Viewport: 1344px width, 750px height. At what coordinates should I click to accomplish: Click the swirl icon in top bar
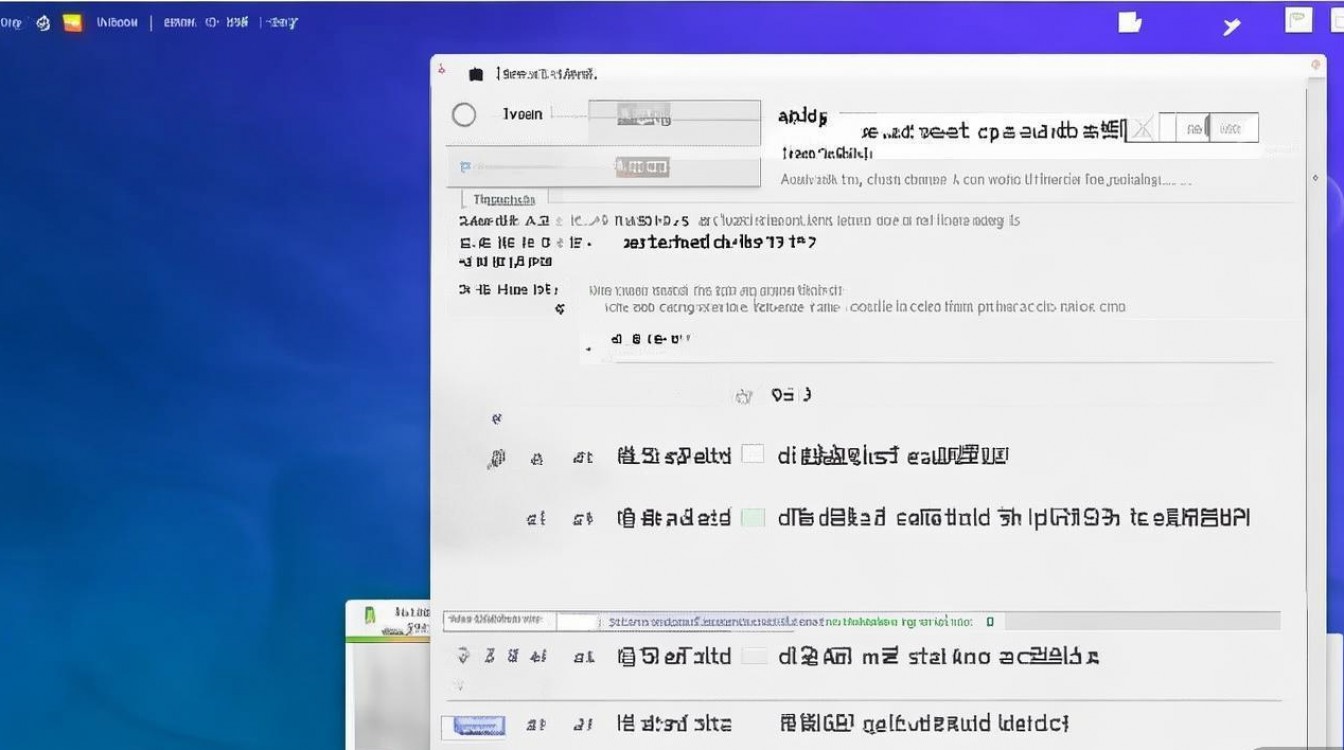coord(43,23)
